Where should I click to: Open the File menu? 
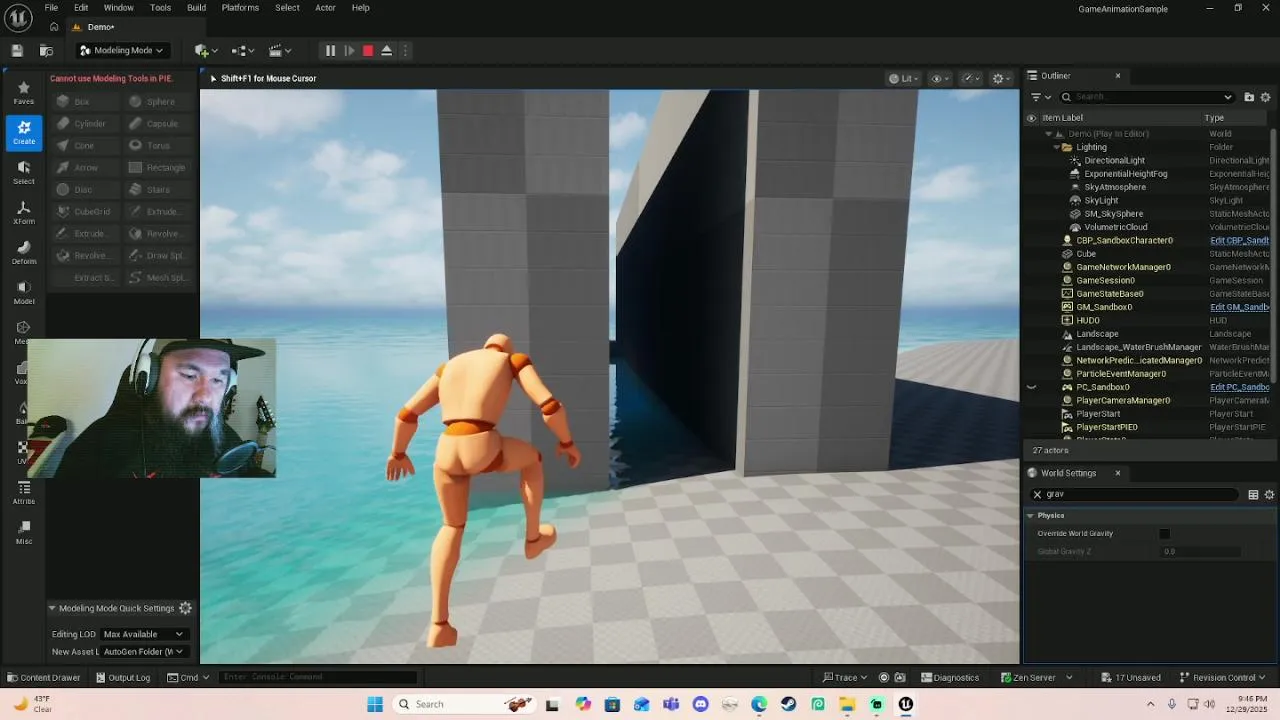click(x=51, y=8)
